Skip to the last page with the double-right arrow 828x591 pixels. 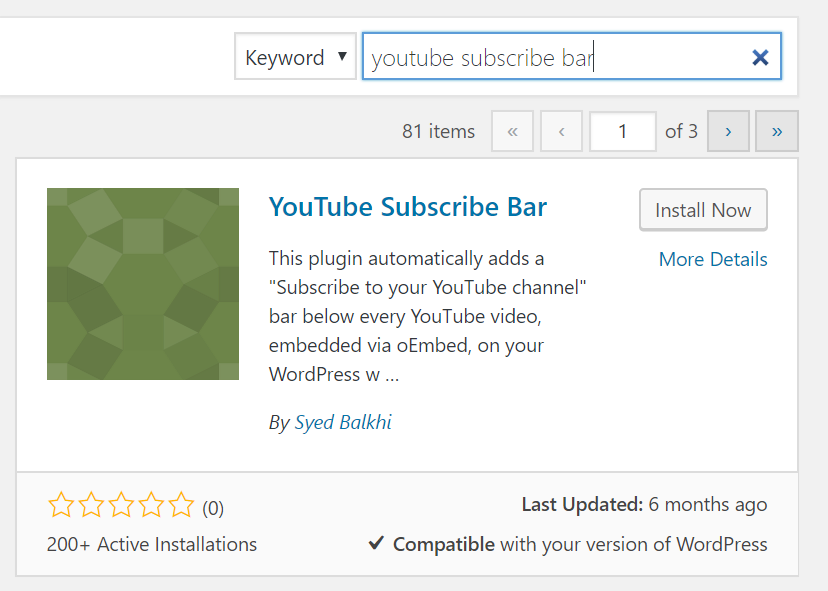click(x=777, y=131)
